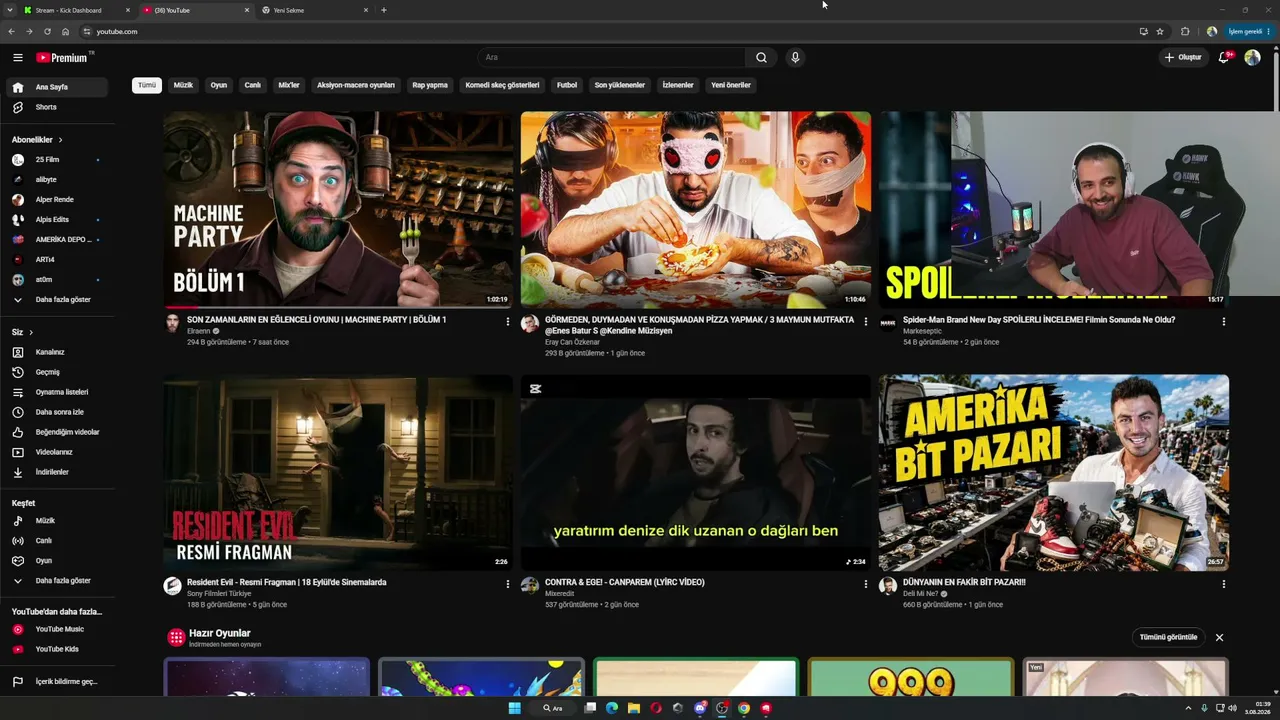The image size is (1280, 720).
Task: Open the Elraenn channel link
Action: 199,331
